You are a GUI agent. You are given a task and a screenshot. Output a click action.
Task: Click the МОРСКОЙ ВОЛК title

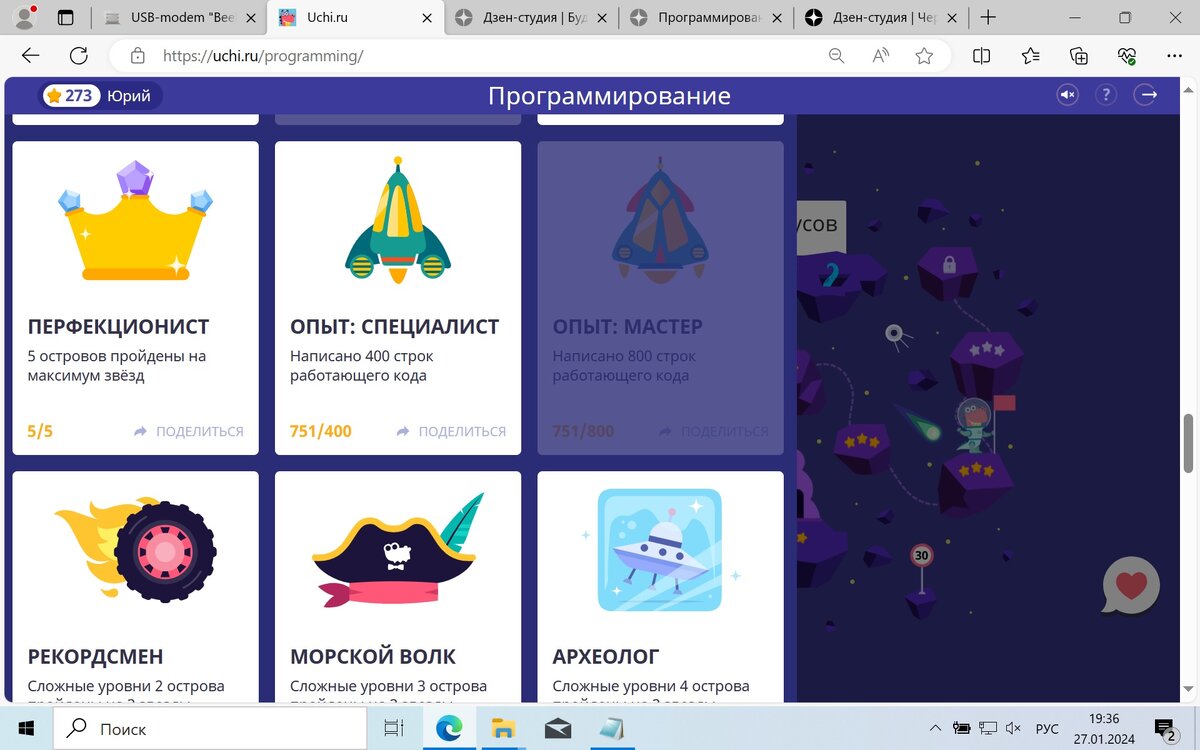click(x=373, y=657)
